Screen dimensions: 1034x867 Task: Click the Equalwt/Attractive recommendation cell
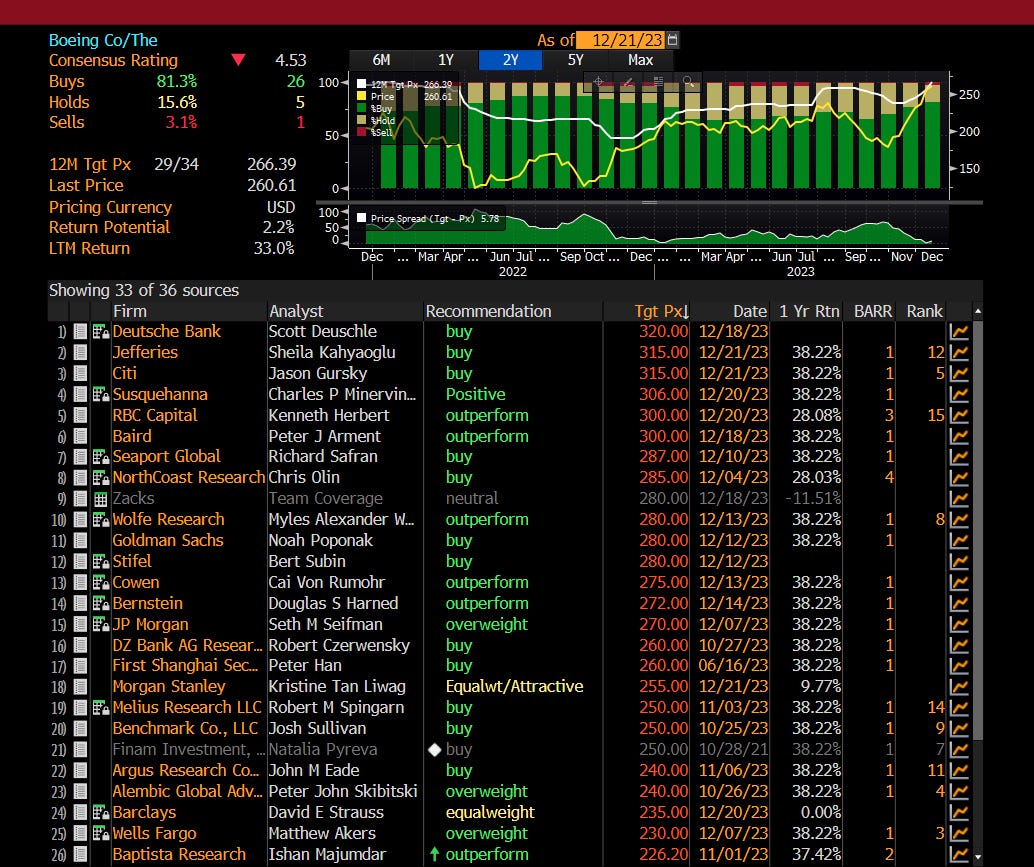coord(514,686)
